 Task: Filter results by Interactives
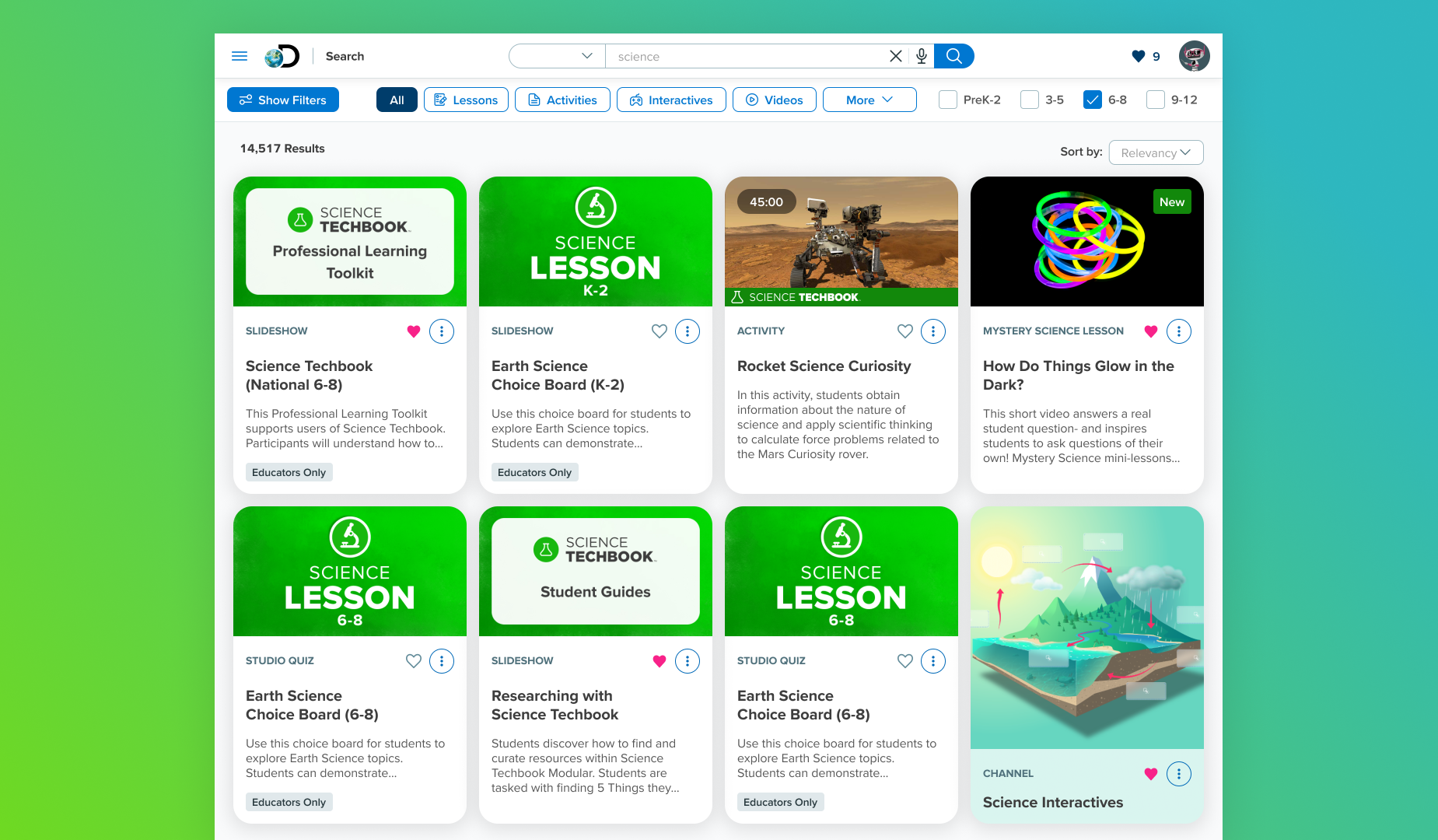click(x=671, y=100)
